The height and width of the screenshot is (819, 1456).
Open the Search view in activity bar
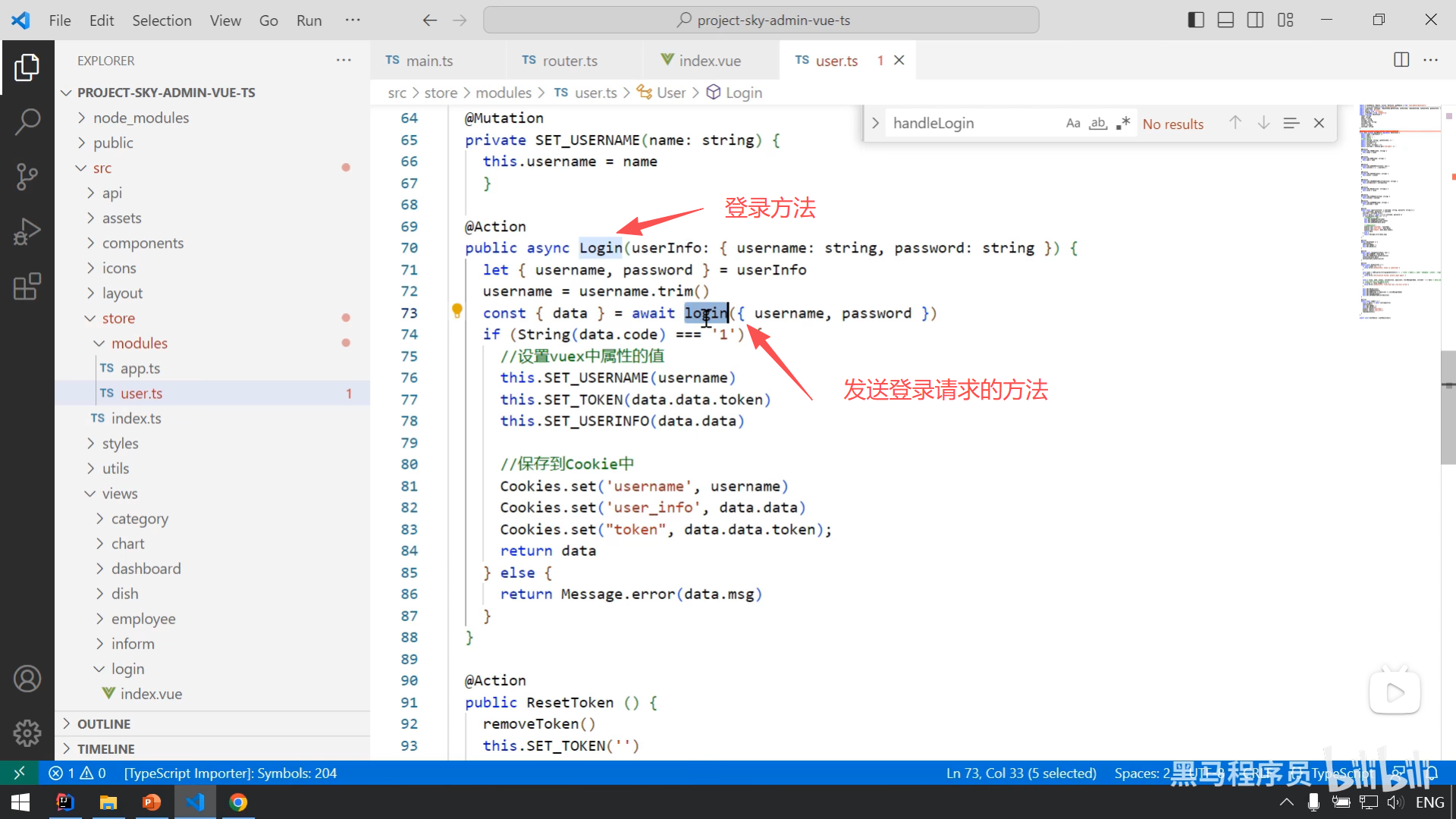point(27,121)
